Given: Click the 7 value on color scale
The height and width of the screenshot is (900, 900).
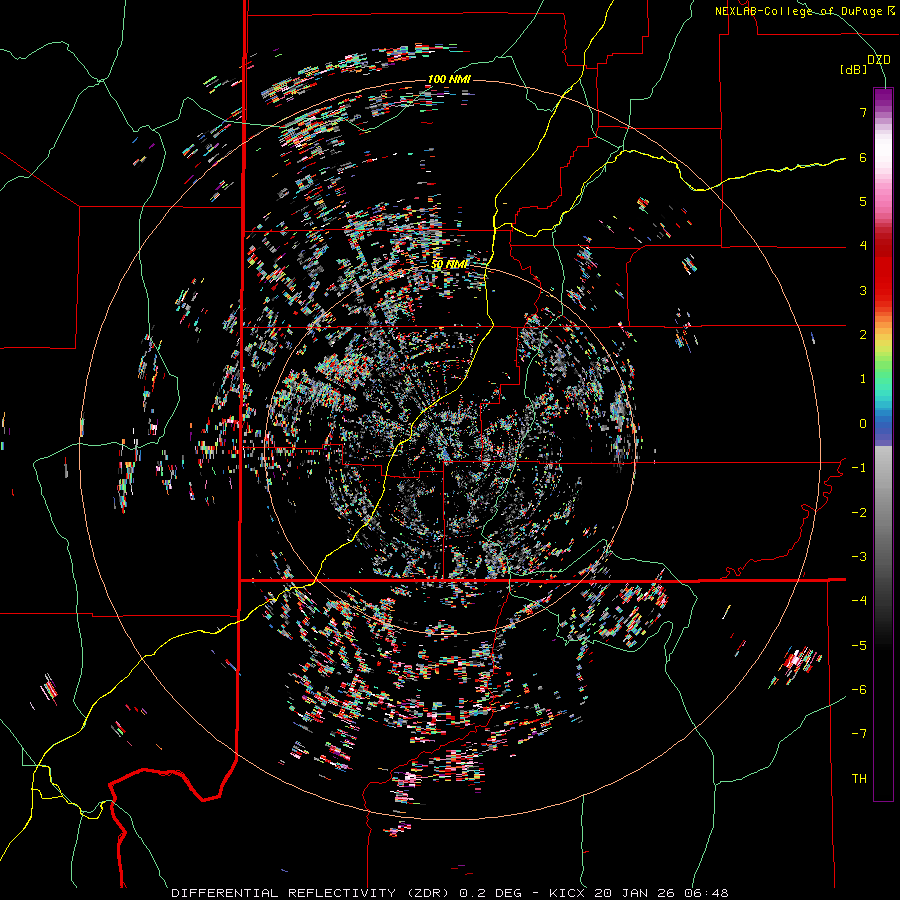Looking at the screenshot, I should click(x=863, y=112).
